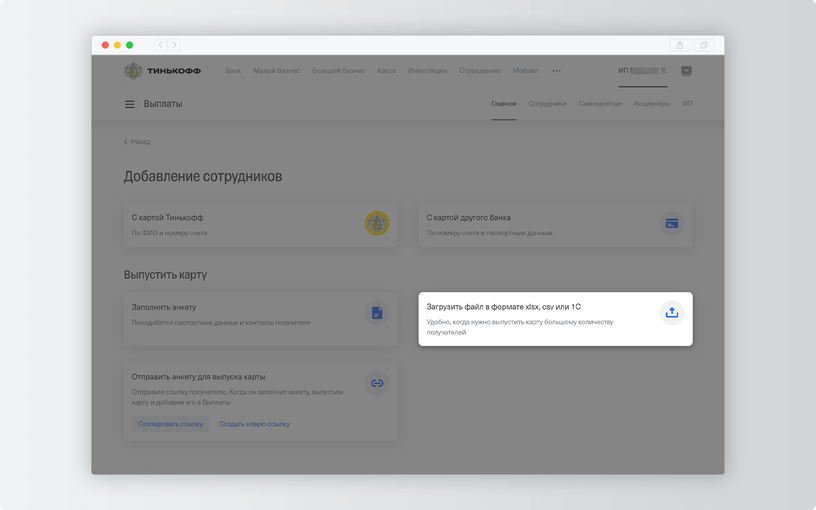The width and height of the screenshot is (816, 510).
Task: Click the Добавление сотрудников heading
Action: pyautogui.click(x=203, y=176)
